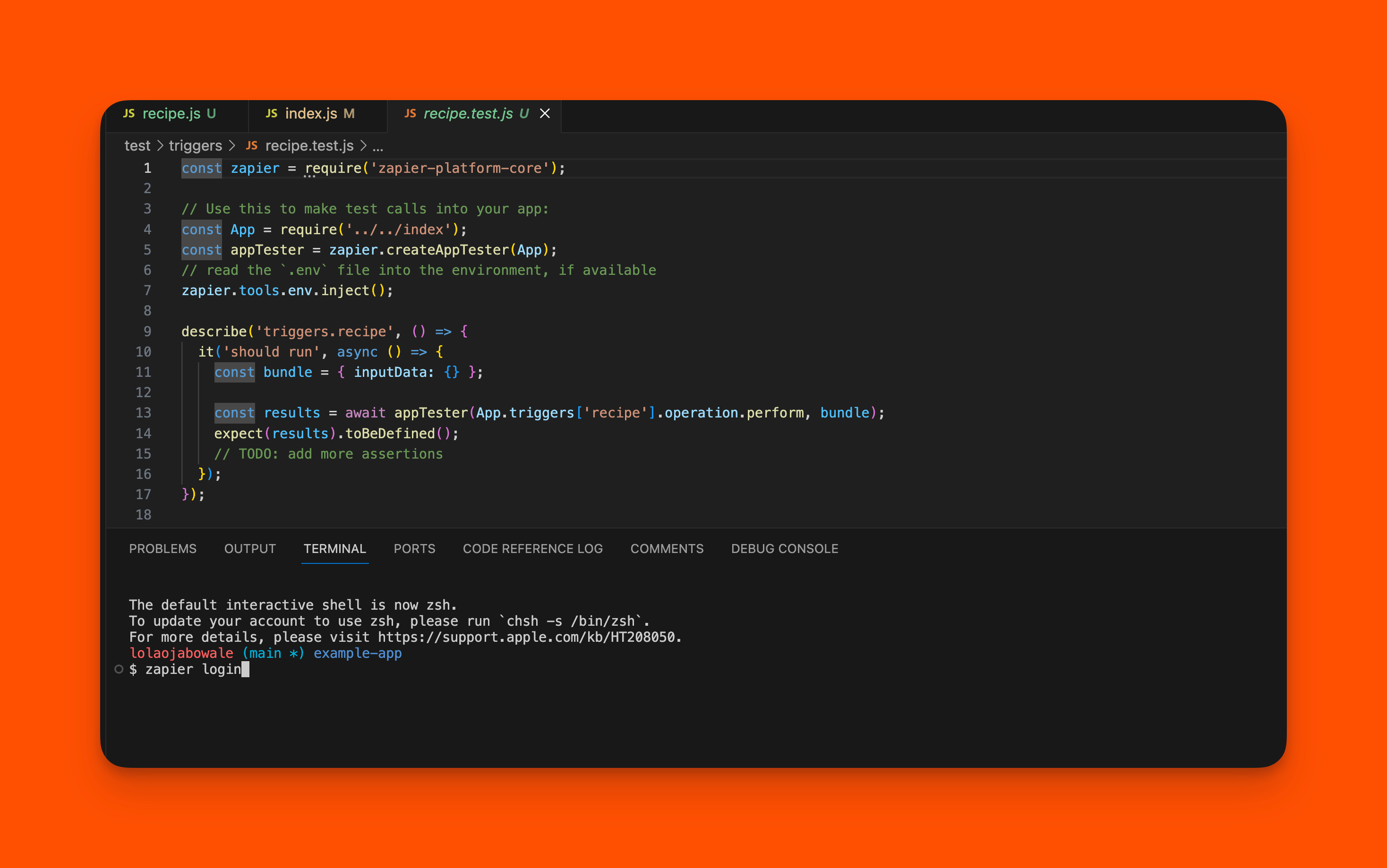
Task: Click line number 13 in gutter
Action: (144, 413)
